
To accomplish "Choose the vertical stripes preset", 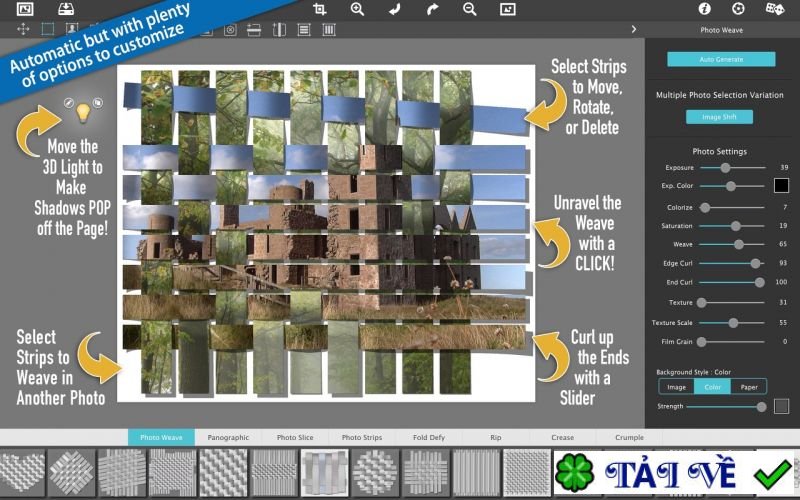I will click(x=476, y=473).
